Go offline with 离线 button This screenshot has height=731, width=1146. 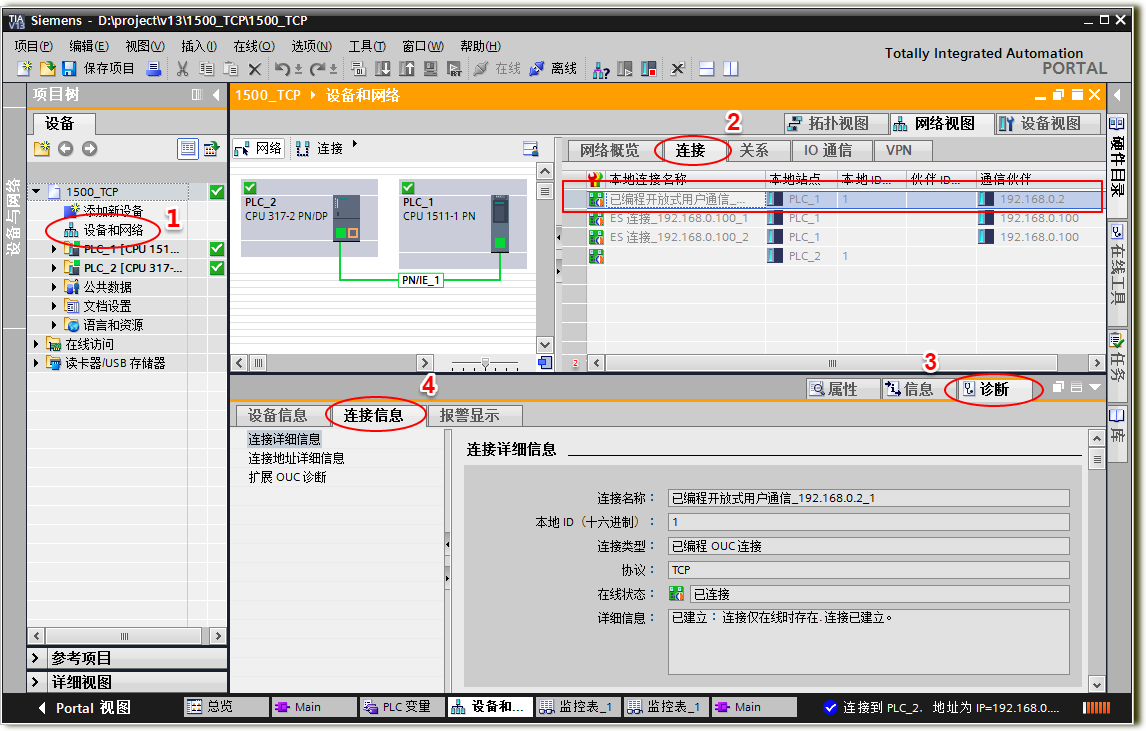point(553,69)
